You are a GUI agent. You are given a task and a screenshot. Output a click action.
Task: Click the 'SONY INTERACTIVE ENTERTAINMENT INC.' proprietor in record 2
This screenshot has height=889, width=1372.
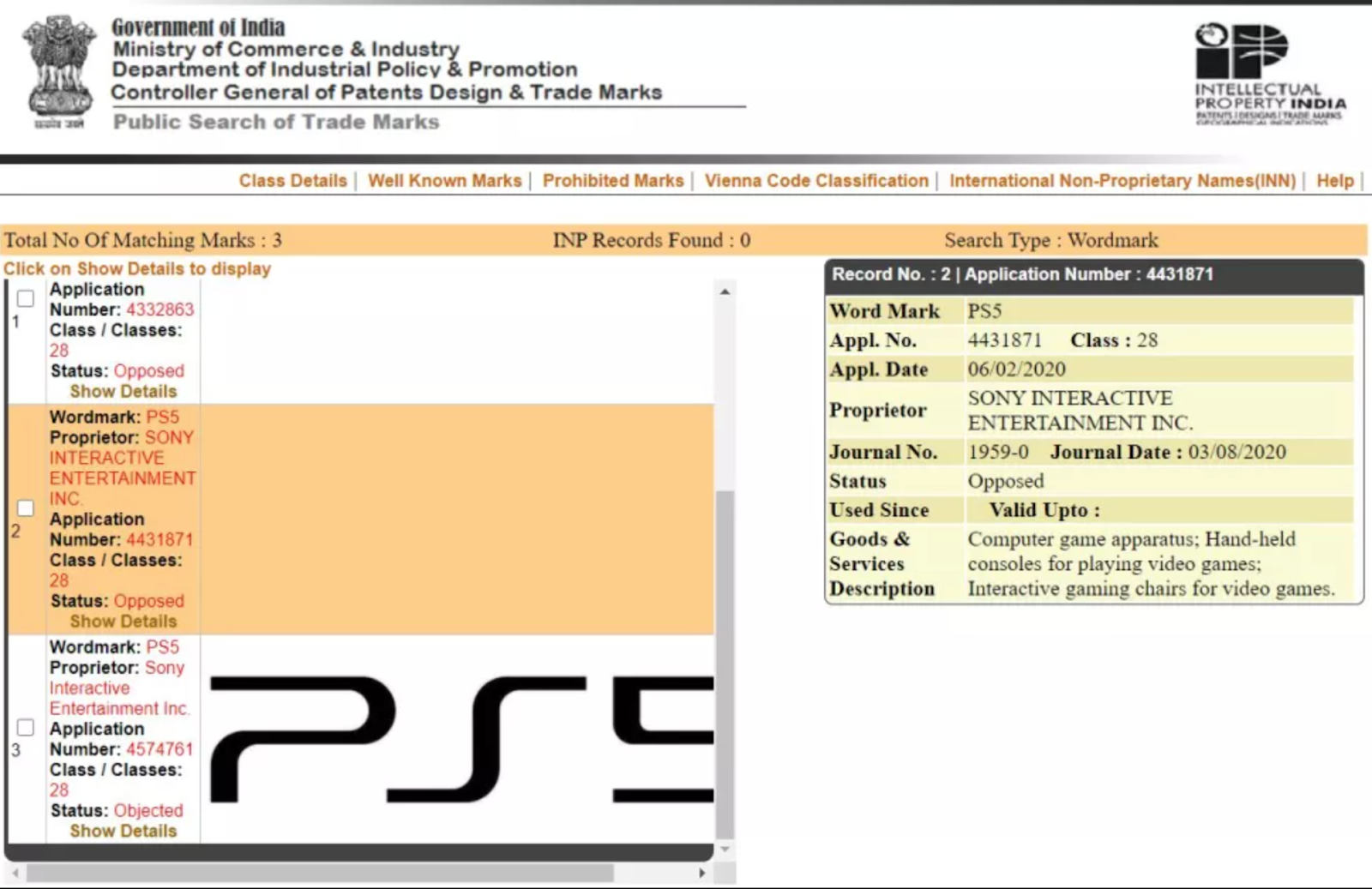(x=123, y=468)
